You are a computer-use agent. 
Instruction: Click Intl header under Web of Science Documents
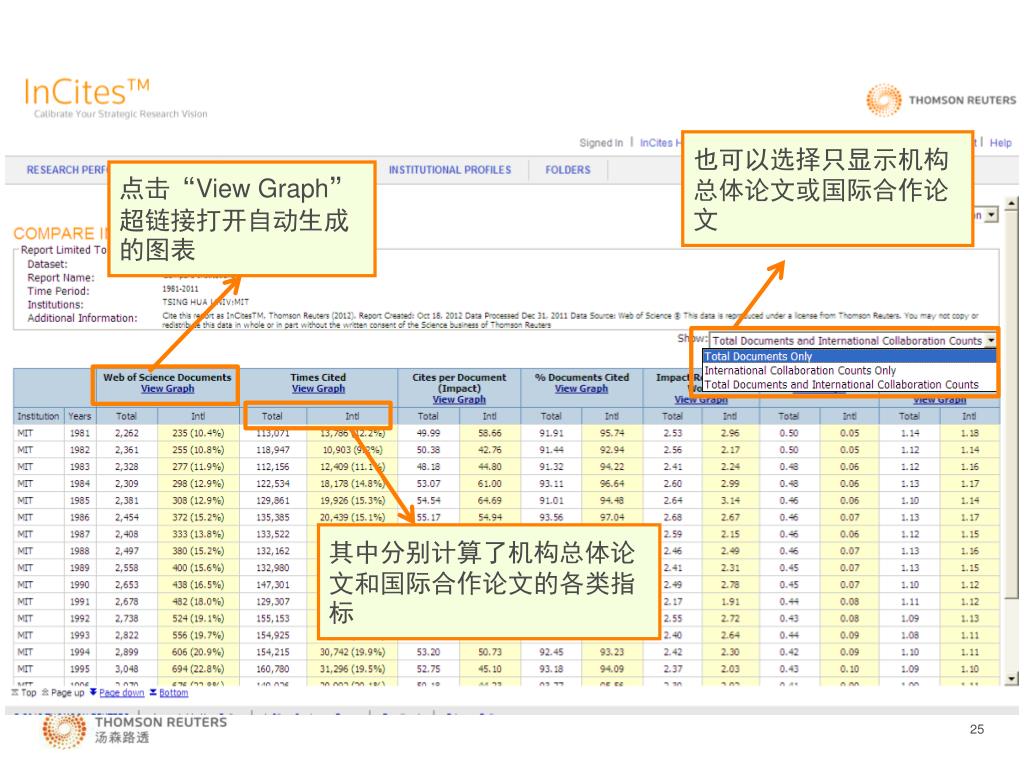click(198, 416)
